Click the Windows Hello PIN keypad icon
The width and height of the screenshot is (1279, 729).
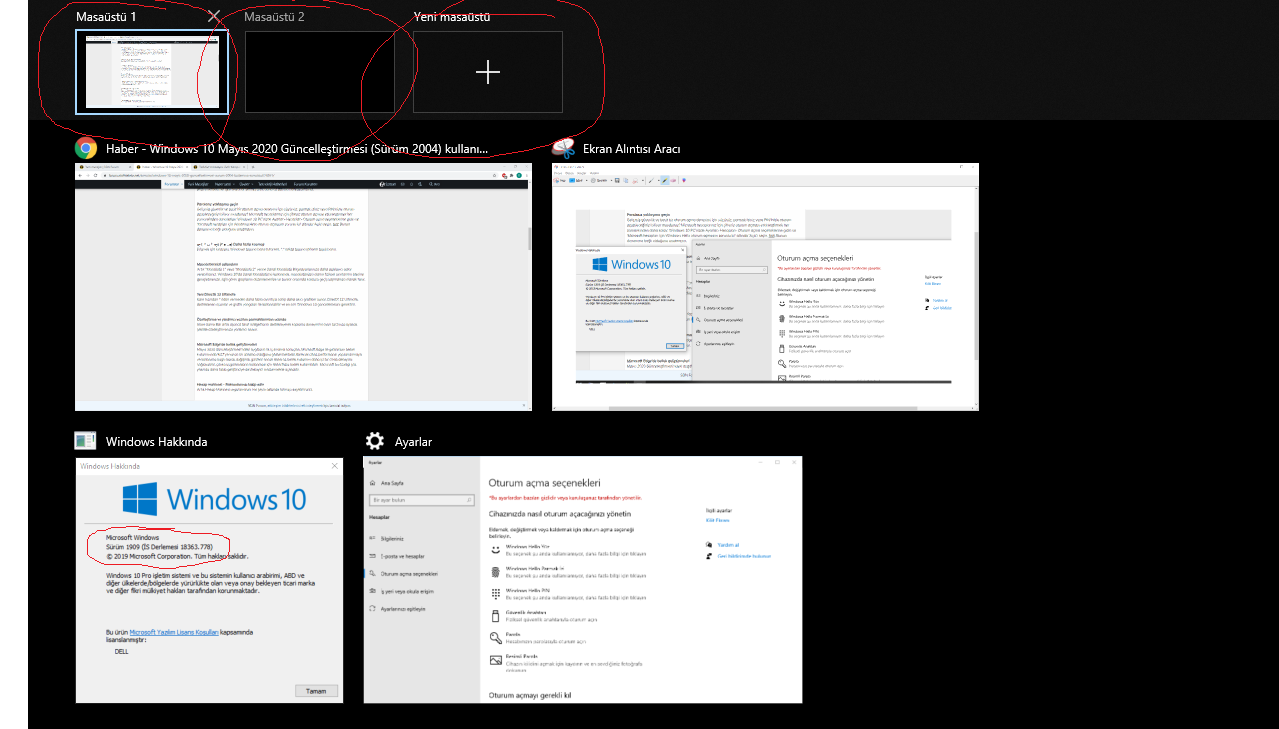tap(495, 593)
